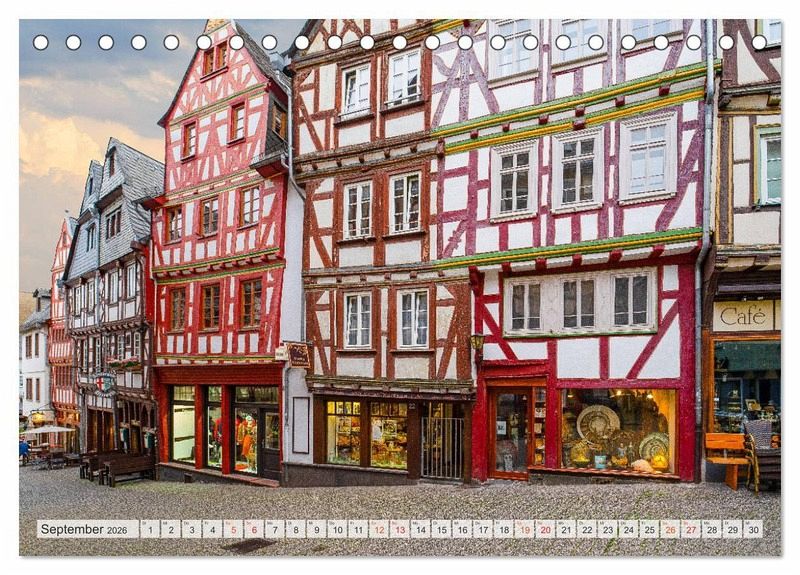Click day 24 in the calendar strip
800x575 pixels.
[x=628, y=529]
